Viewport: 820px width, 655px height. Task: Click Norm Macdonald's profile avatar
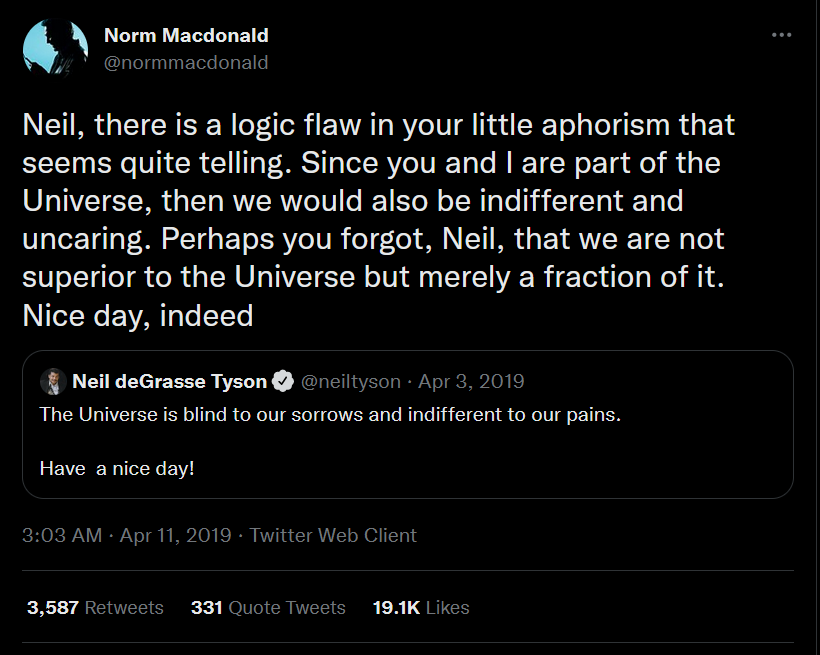(x=55, y=48)
